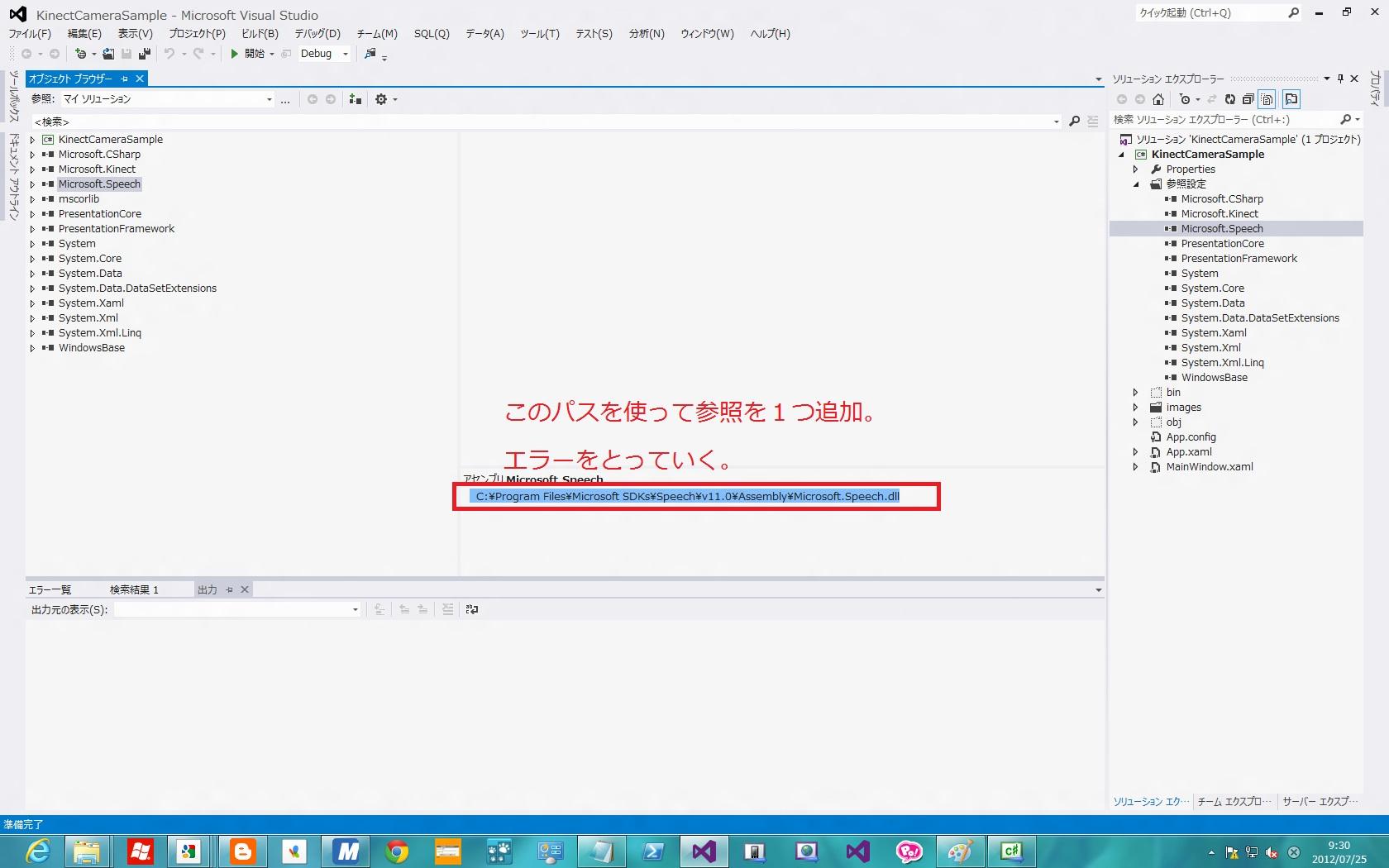Expand the Microsoft.Kinect node in Object Browser
Viewport: 1389px width, 868px height.
[32, 169]
